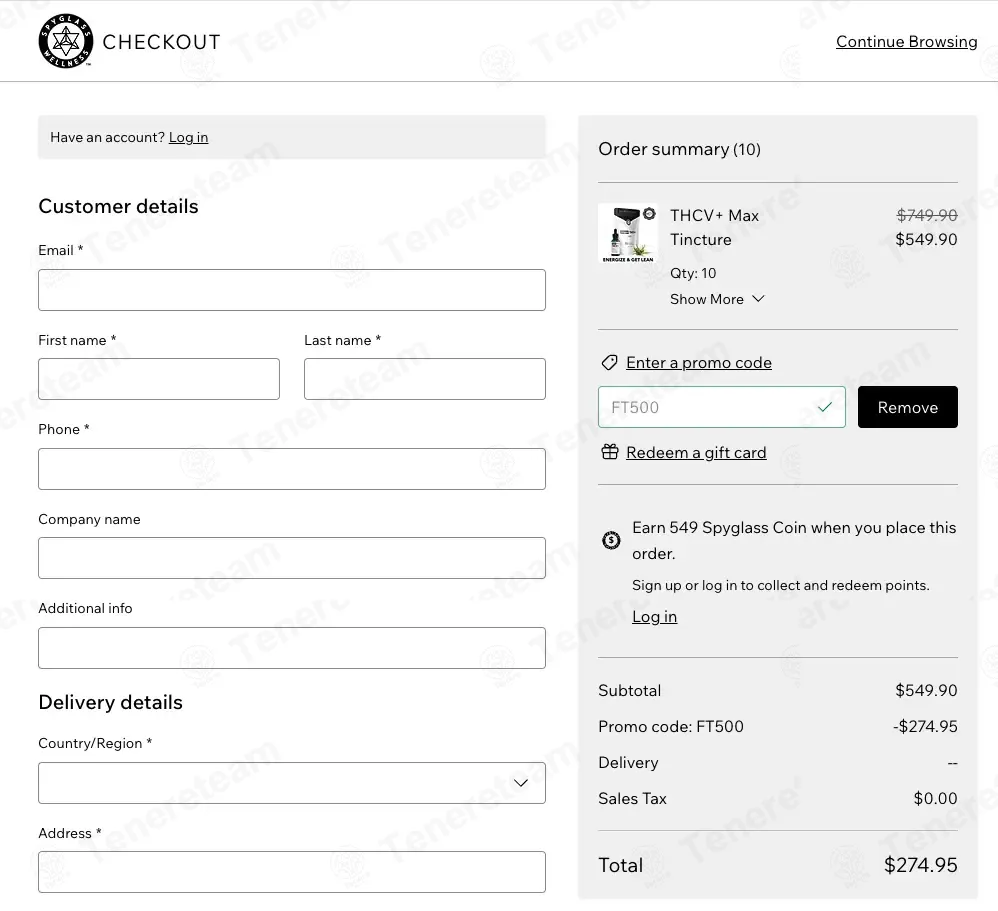Click the $274.95 total amount

(x=920, y=865)
